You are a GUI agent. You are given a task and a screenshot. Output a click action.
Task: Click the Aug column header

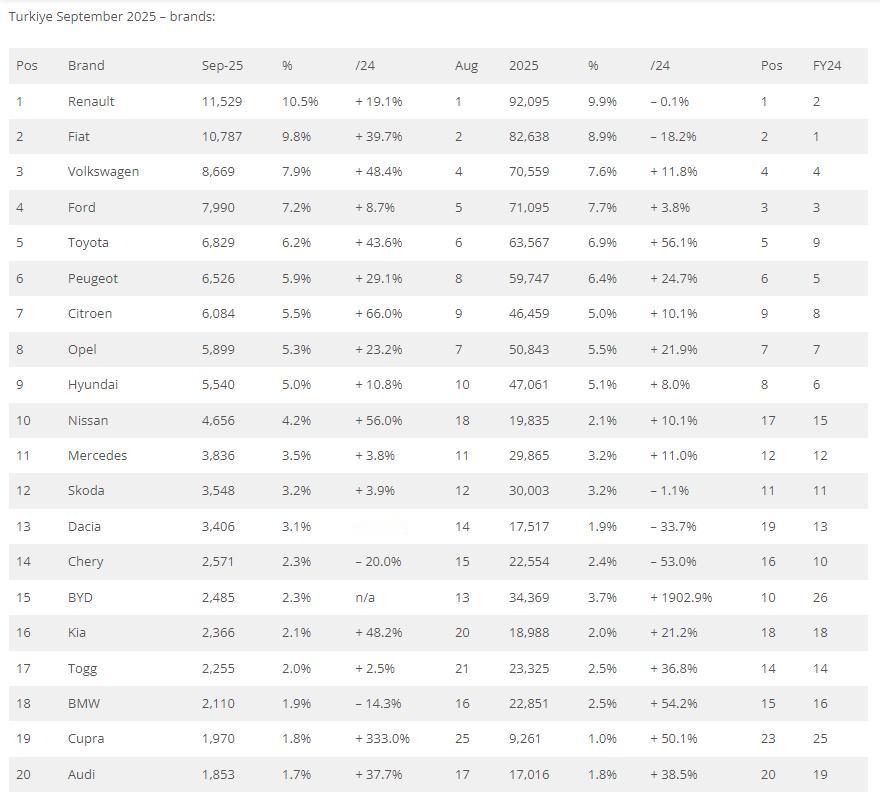click(x=466, y=66)
